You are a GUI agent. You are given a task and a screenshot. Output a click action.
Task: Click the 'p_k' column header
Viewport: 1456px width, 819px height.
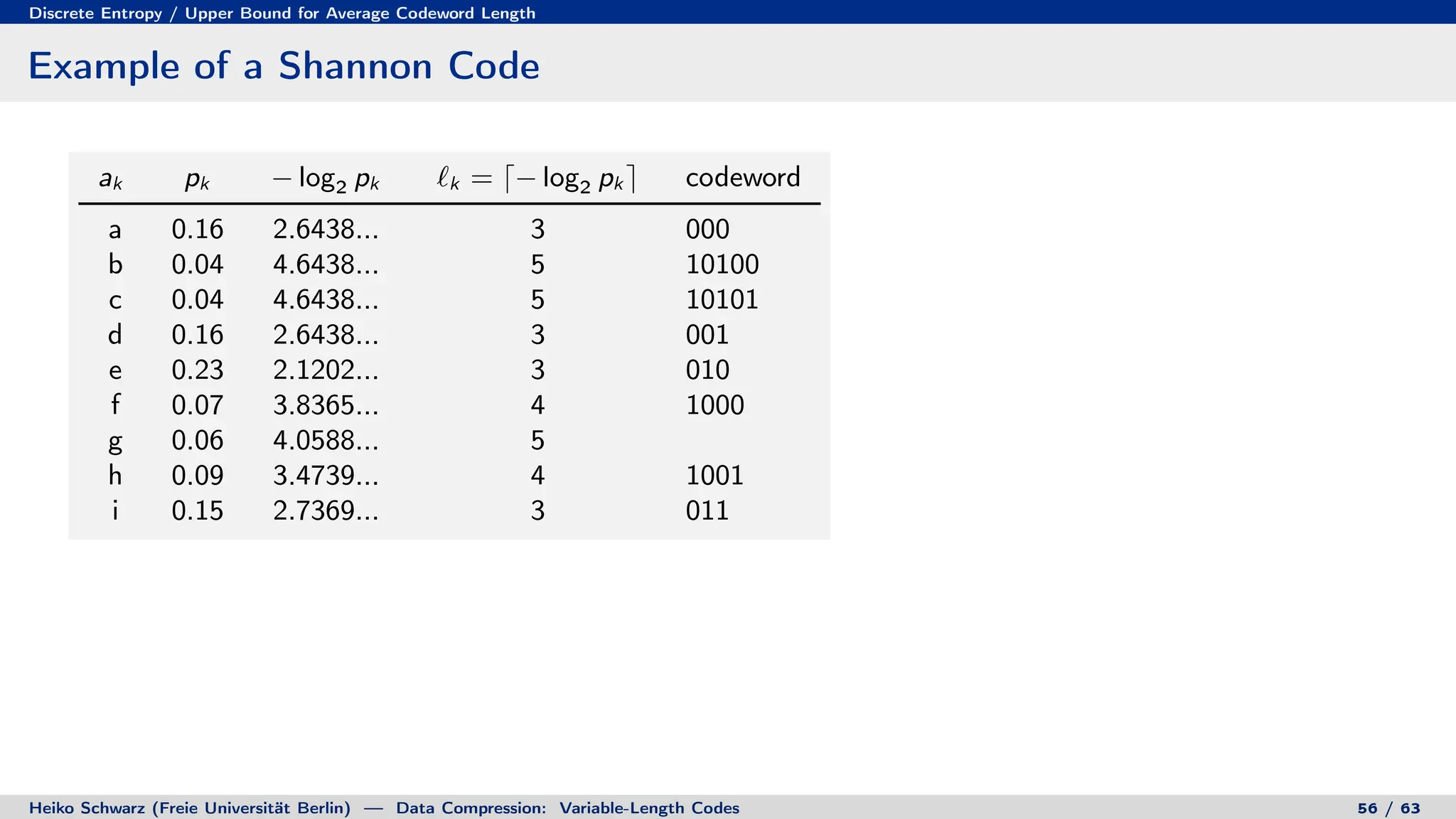pos(197,179)
